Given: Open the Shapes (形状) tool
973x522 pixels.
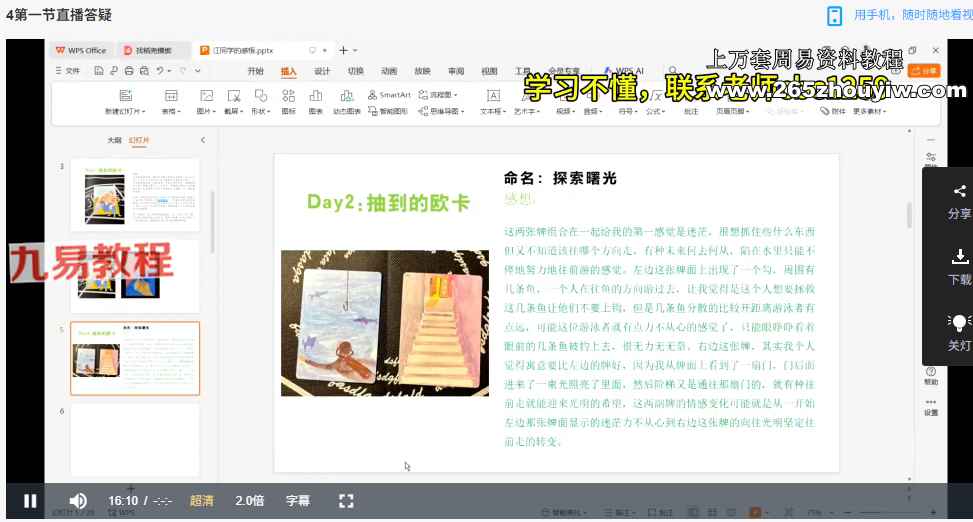Looking at the screenshot, I should [261, 95].
